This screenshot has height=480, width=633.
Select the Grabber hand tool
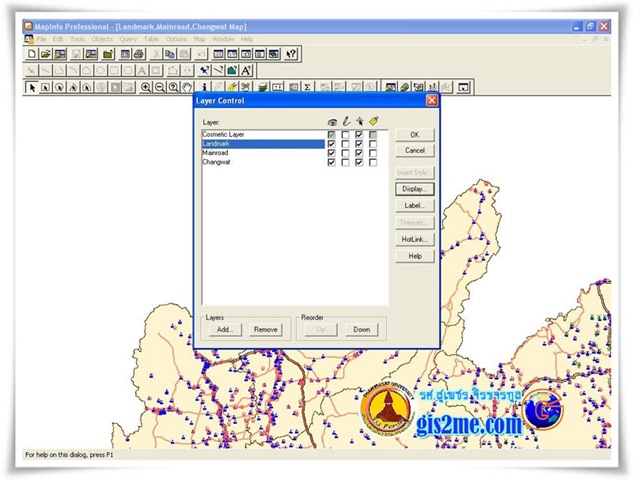click(187, 87)
